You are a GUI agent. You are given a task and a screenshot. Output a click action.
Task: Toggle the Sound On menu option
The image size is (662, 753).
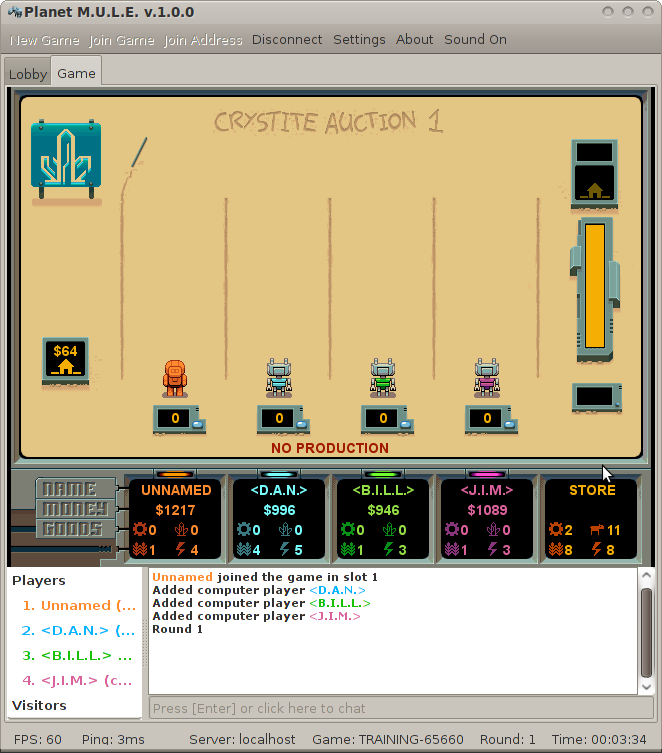coord(475,39)
